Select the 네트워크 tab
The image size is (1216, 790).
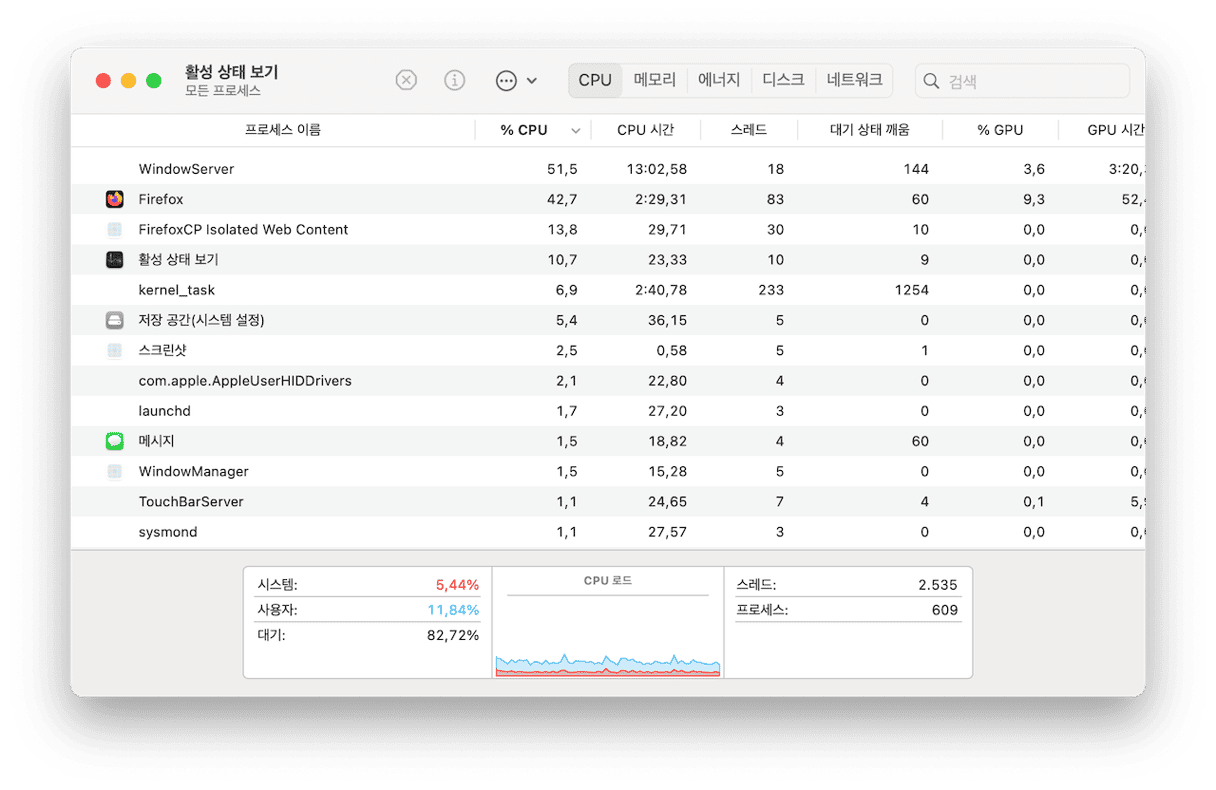pos(854,80)
